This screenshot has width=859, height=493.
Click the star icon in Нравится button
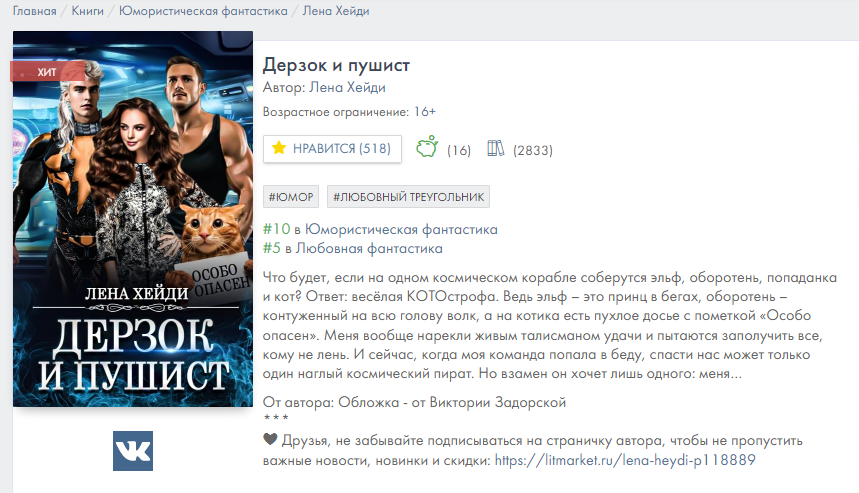(279, 148)
